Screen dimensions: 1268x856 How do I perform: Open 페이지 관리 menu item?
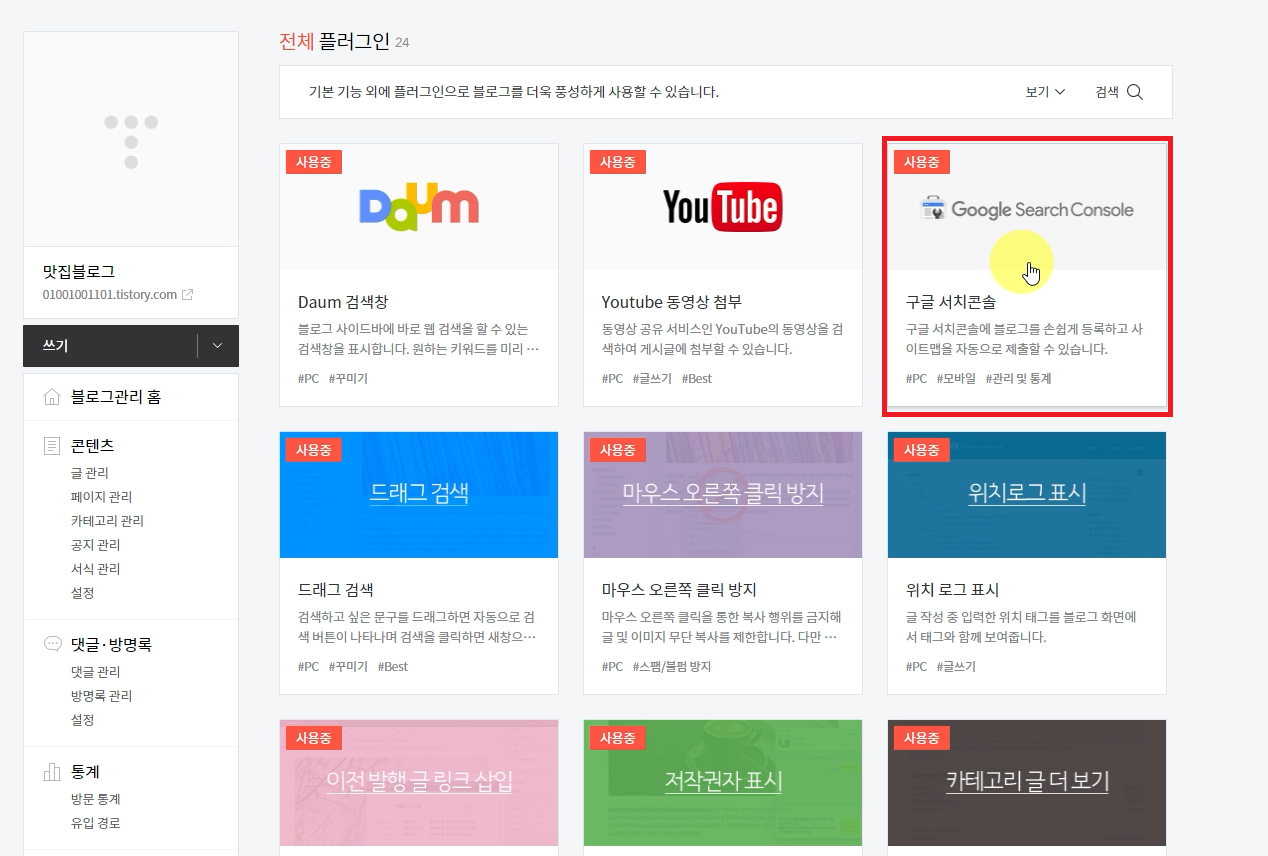point(101,497)
